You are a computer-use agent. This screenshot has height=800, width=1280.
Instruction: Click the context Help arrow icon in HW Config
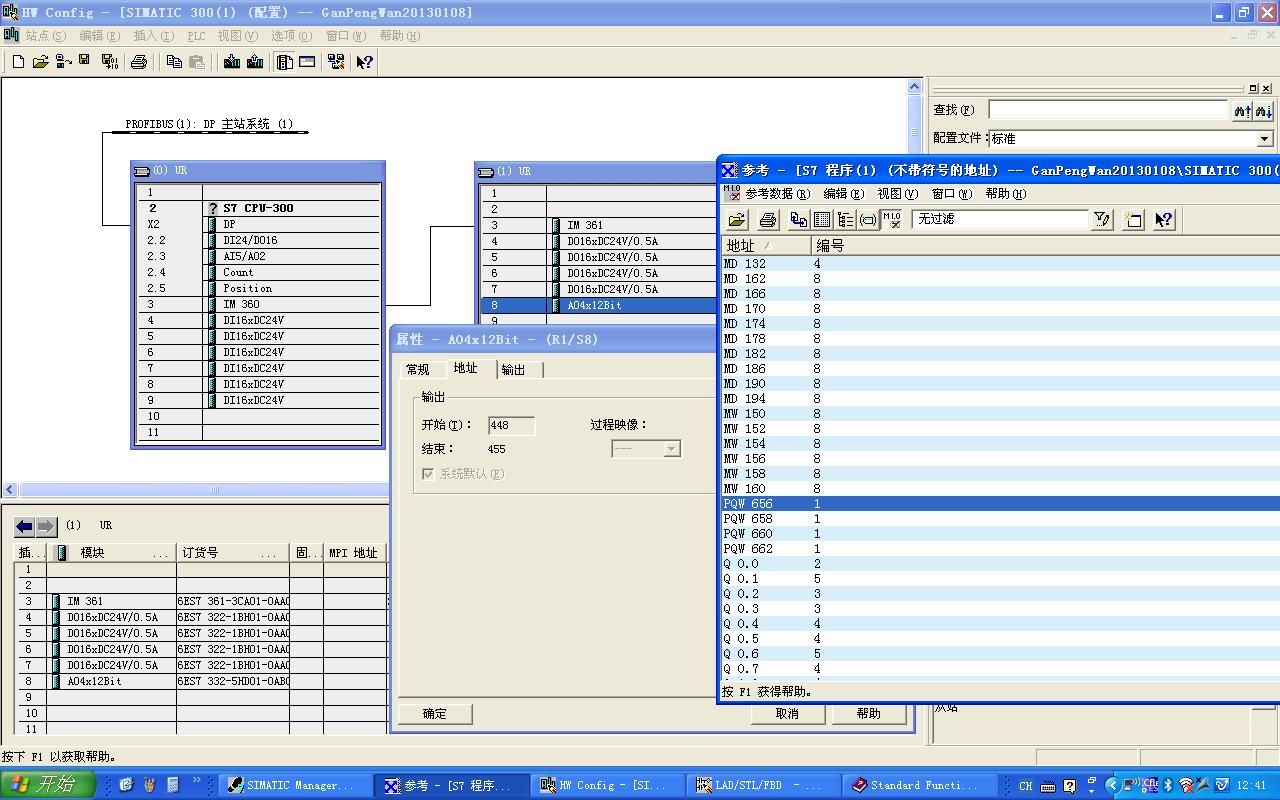coord(364,62)
